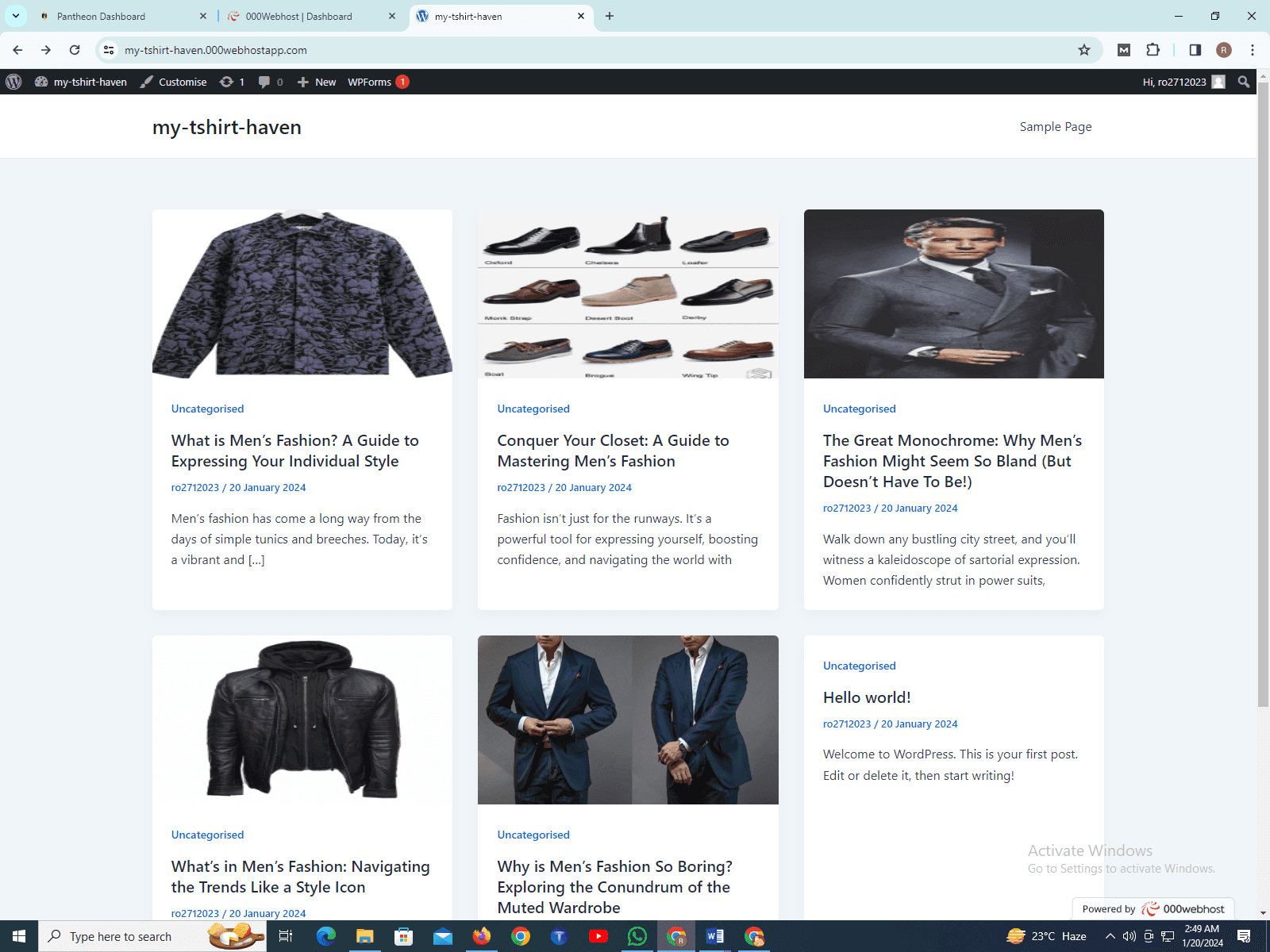Launch Microsoft Edge from taskbar
Image resolution: width=1270 pixels, height=952 pixels.
pos(325,936)
